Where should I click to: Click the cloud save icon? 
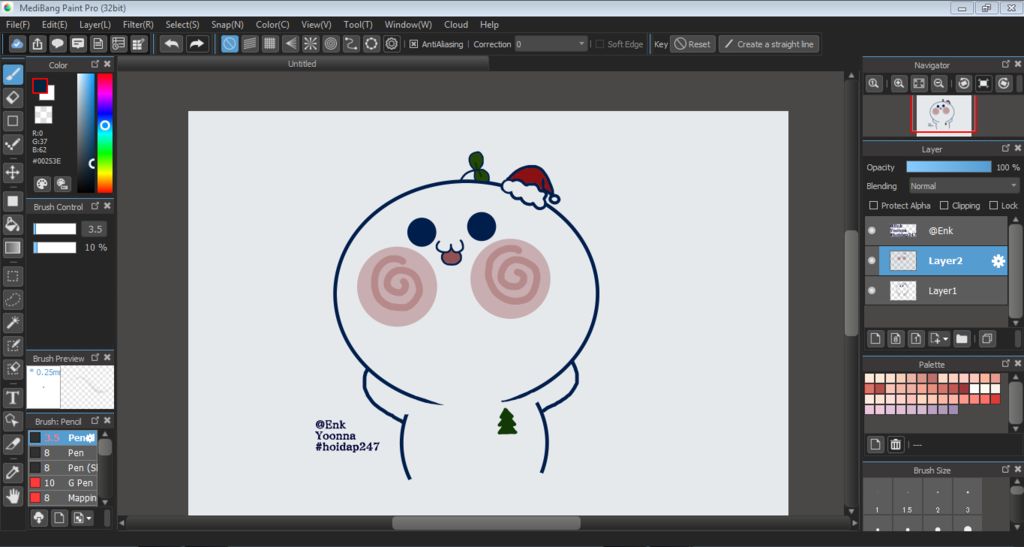coord(18,44)
